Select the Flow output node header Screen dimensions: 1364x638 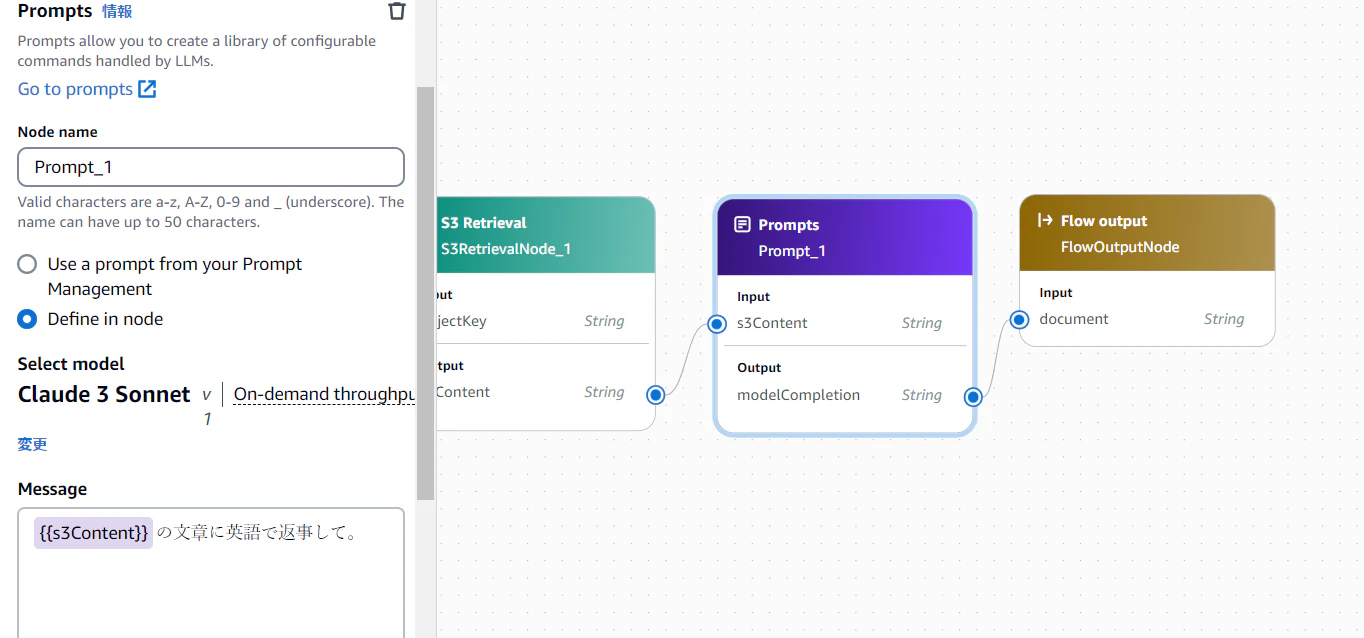point(1147,233)
